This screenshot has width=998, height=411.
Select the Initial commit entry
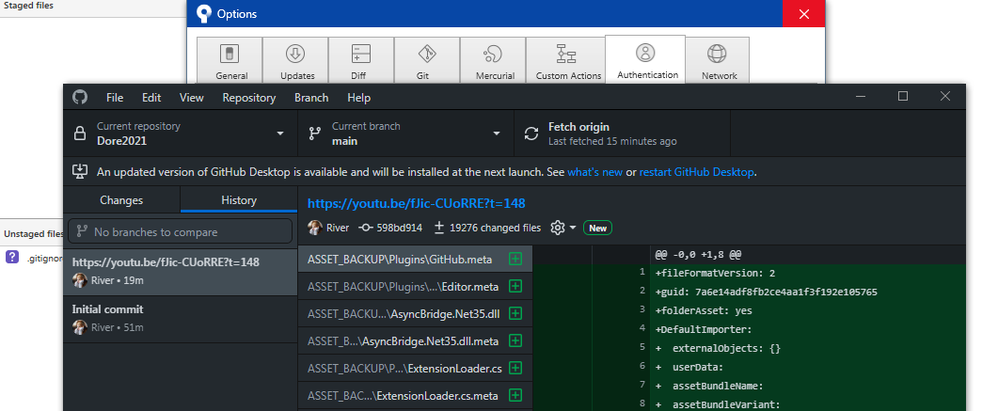[x=180, y=319]
